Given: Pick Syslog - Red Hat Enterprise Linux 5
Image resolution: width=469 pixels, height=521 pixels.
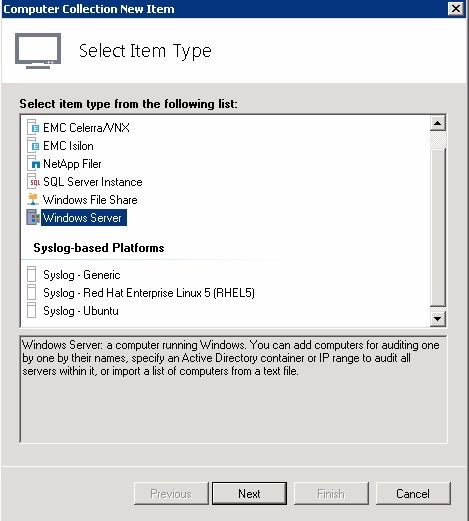Looking at the screenshot, I should click(x=149, y=293).
